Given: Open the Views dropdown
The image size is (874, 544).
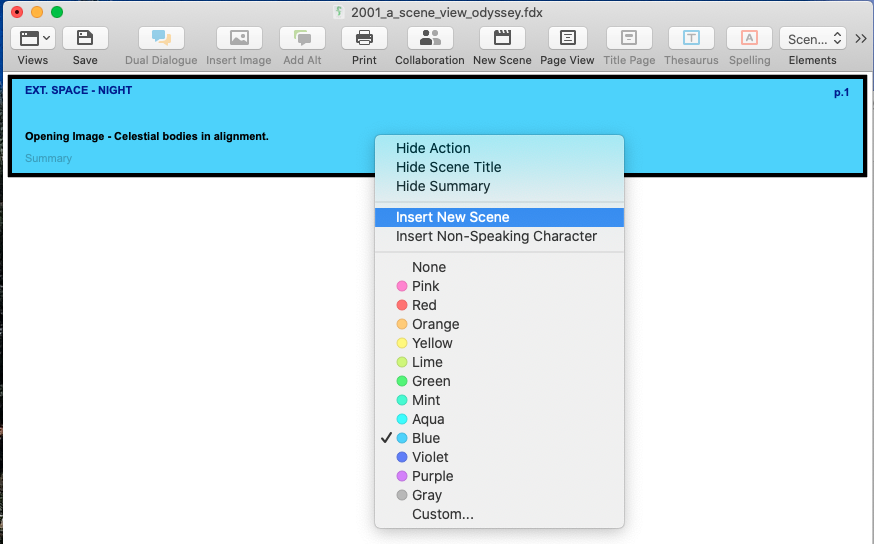Looking at the screenshot, I should pos(33,39).
